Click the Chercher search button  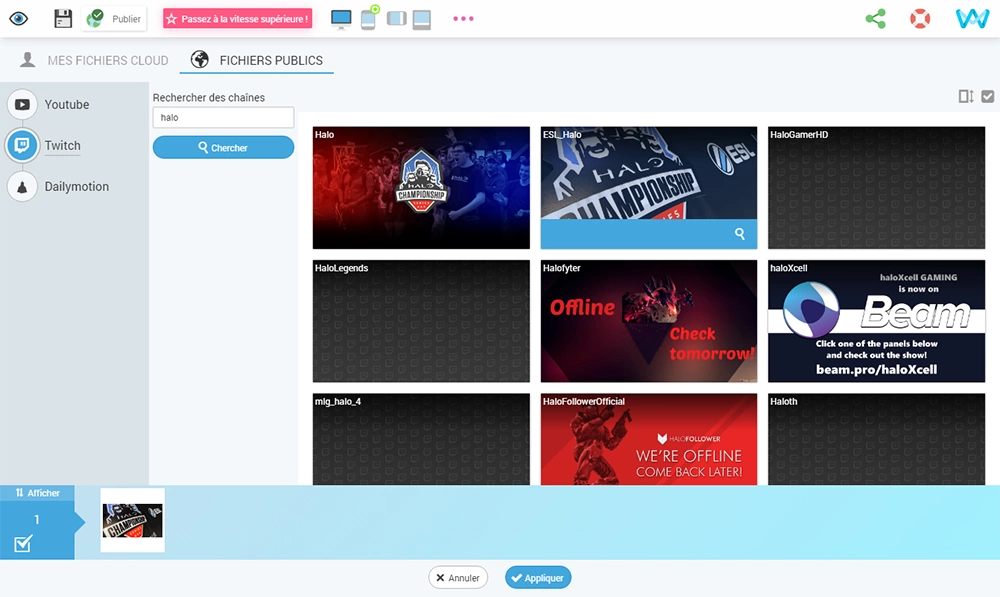(223, 148)
